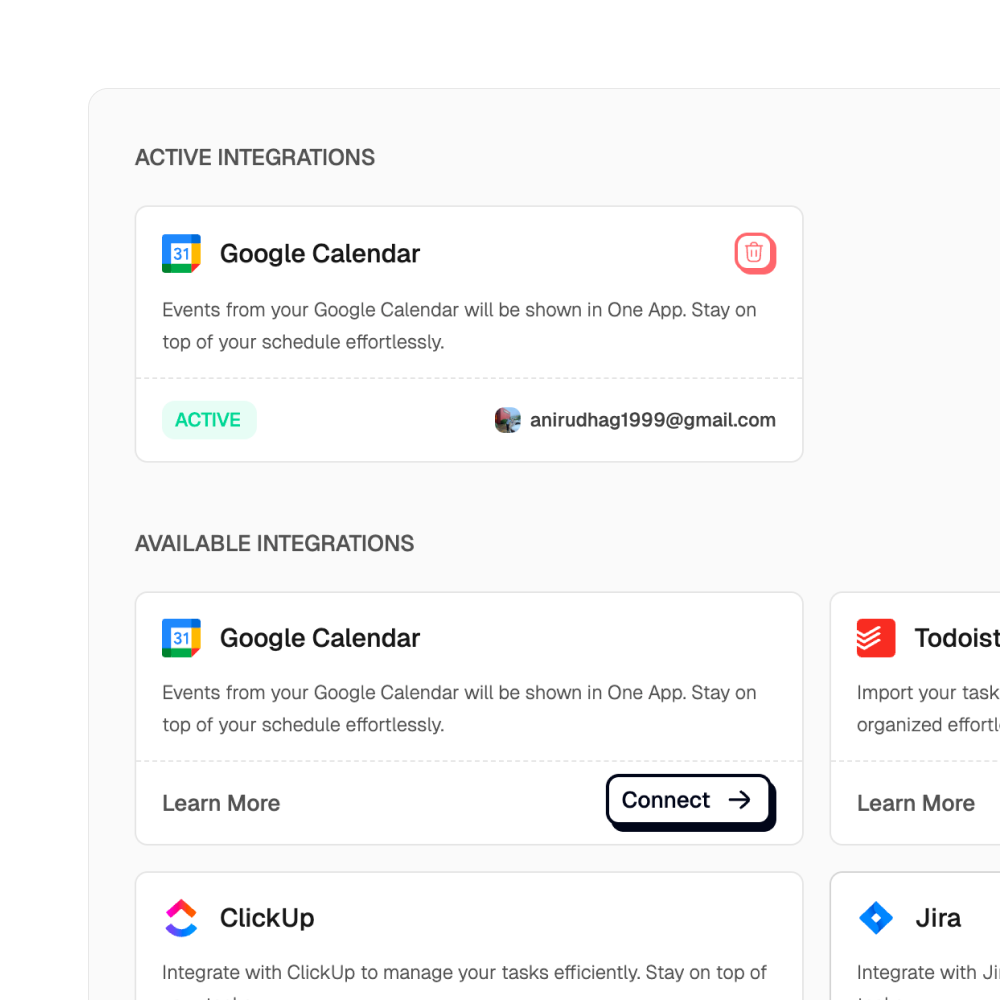This screenshot has width=1000, height=1000.
Task: Click the ClickUp logo icon
Action: tap(181, 918)
